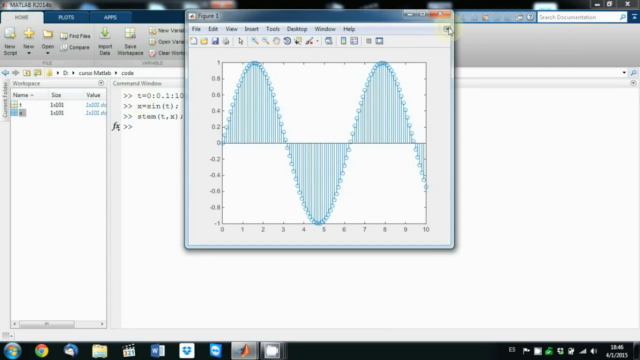Open Google Chrome from the taskbar
Viewport: 640px width, 360px height.
click(x=41, y=351)
